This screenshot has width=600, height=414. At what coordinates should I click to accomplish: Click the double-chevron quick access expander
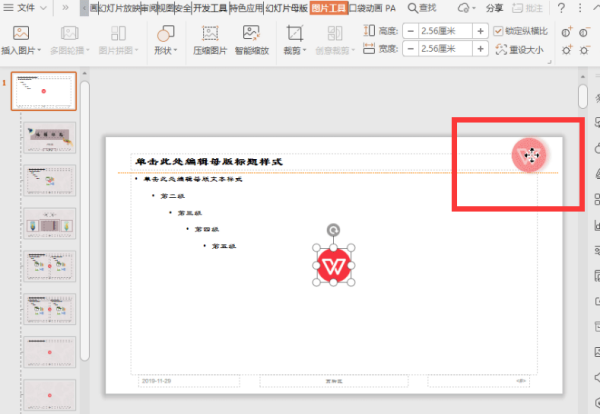tap(65, 8)
